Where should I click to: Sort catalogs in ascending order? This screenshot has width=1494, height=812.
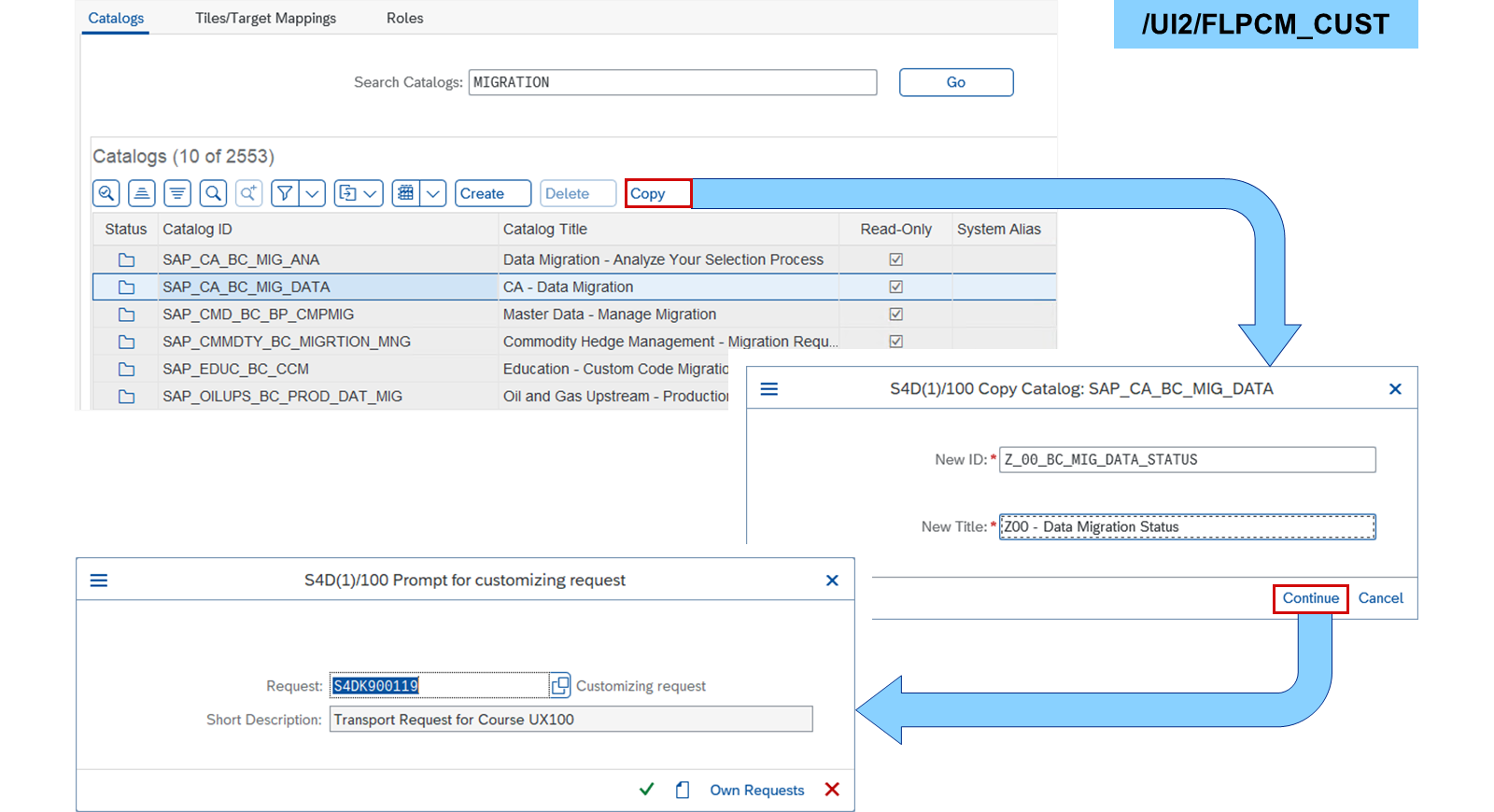pos(142,193)
